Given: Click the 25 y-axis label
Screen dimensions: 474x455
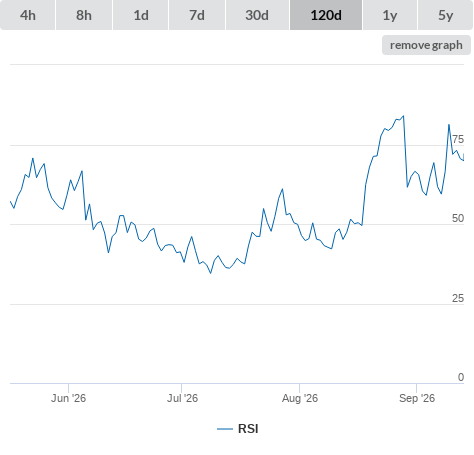Looking at the screenshot, I should 458,298.
